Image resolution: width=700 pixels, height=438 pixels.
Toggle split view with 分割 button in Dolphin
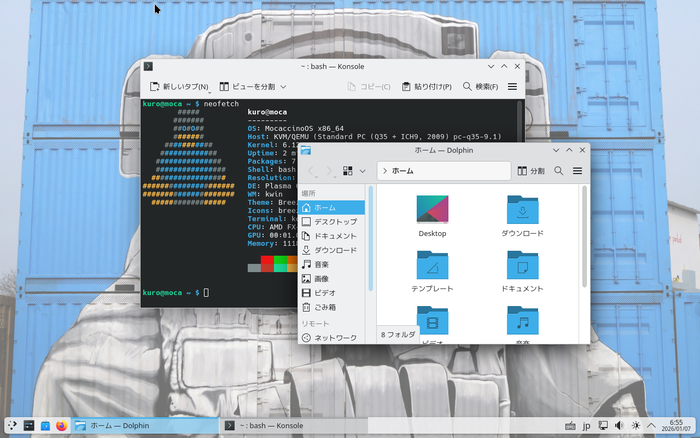(x=530, y=171)
